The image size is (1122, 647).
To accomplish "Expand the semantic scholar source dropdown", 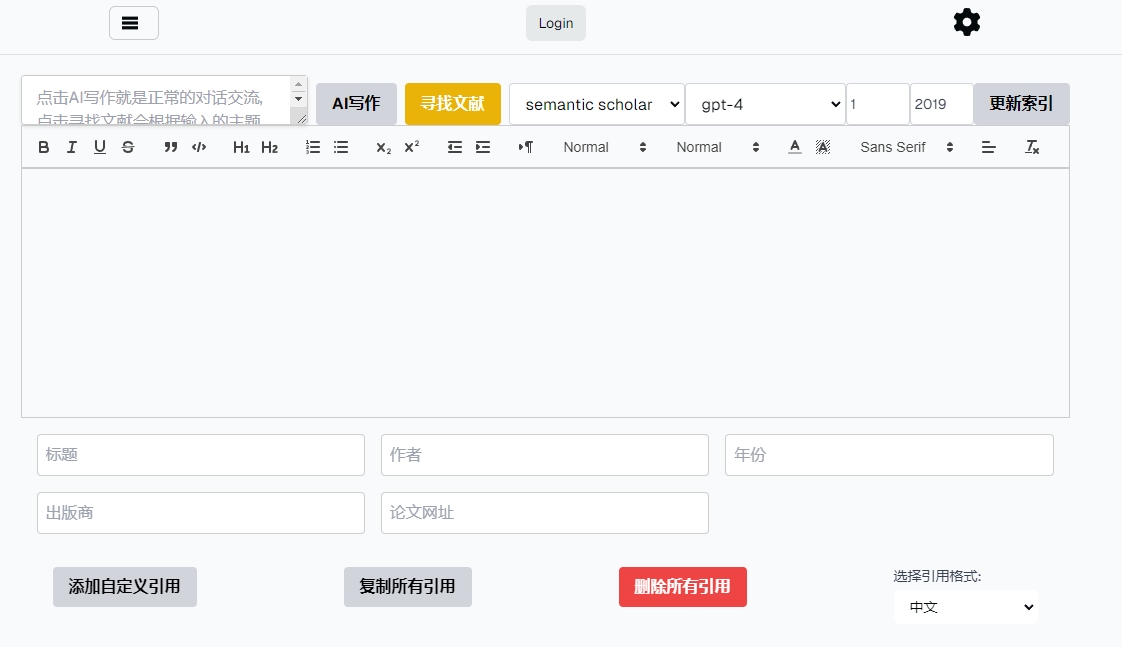I will 596,104.
